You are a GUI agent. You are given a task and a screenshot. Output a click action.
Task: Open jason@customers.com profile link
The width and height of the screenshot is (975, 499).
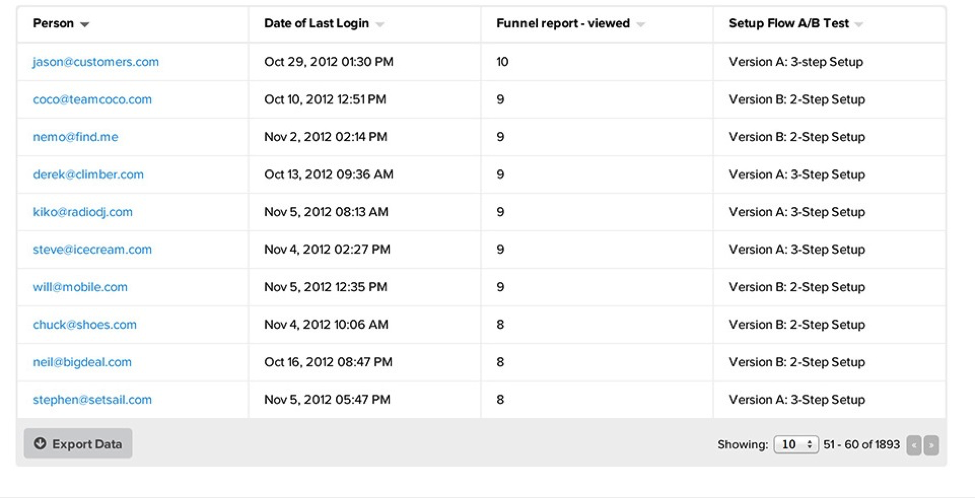[x=95, y=62]
